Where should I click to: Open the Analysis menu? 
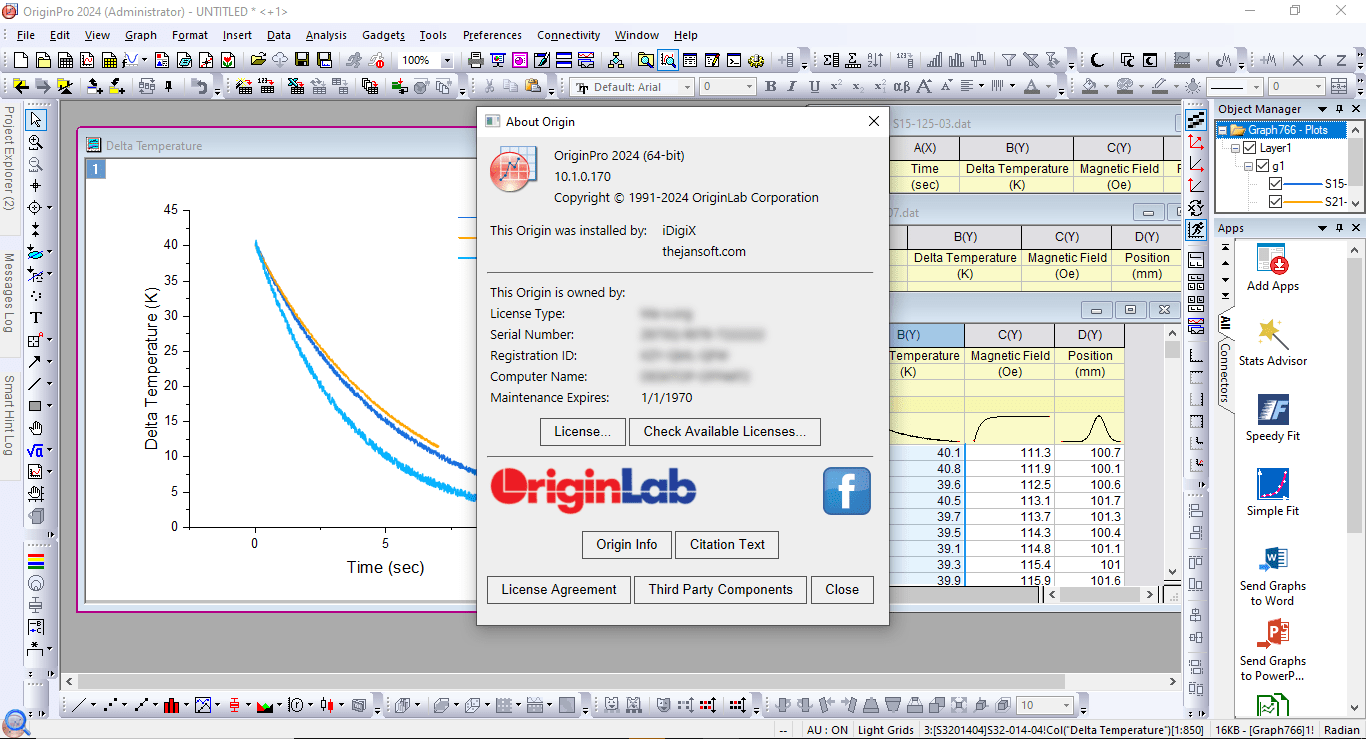pos(326,35)
